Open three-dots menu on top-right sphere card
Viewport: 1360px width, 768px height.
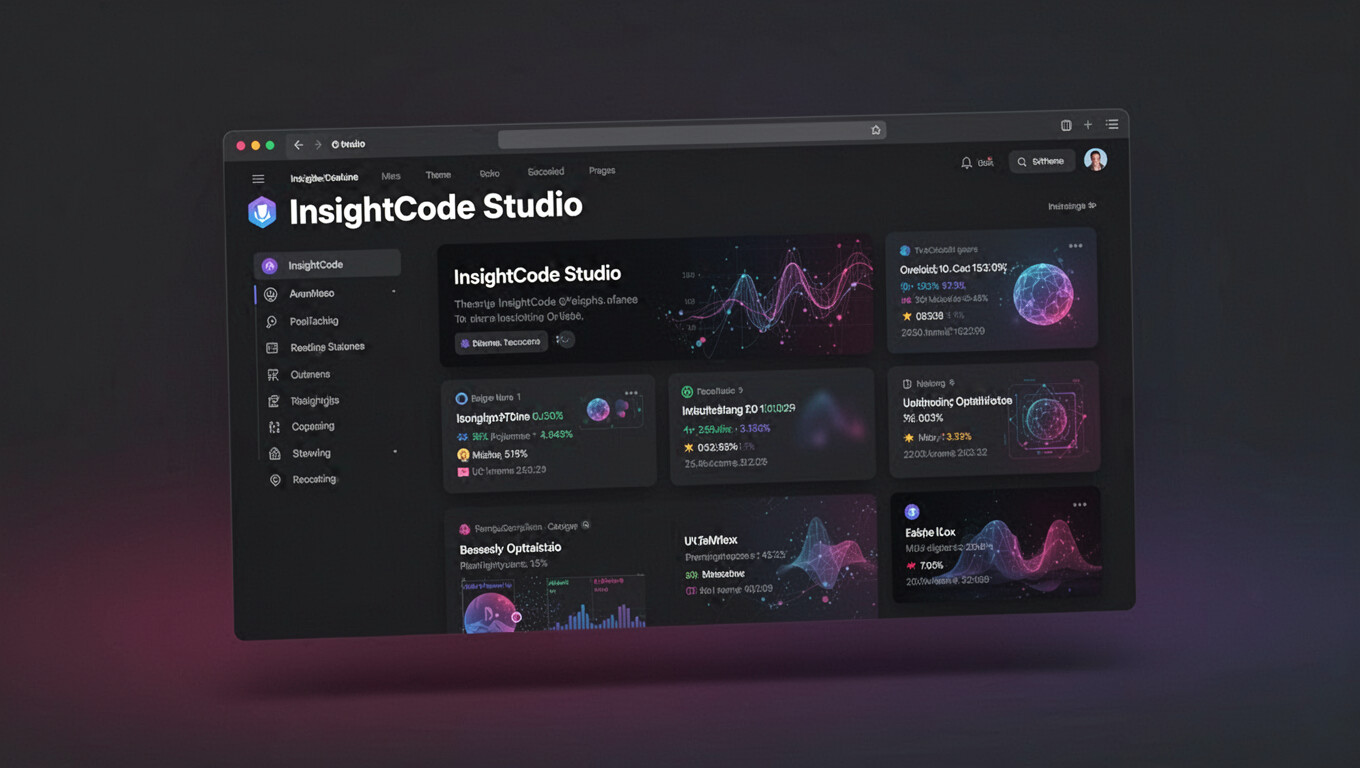[1075, 246]
